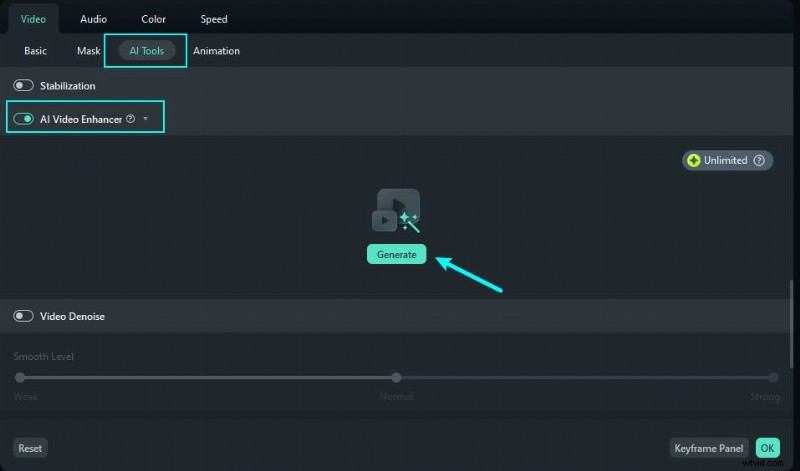Expand the AI Video Enhancer dropdown arrow
800x471 pixels.
click(146, 119)
